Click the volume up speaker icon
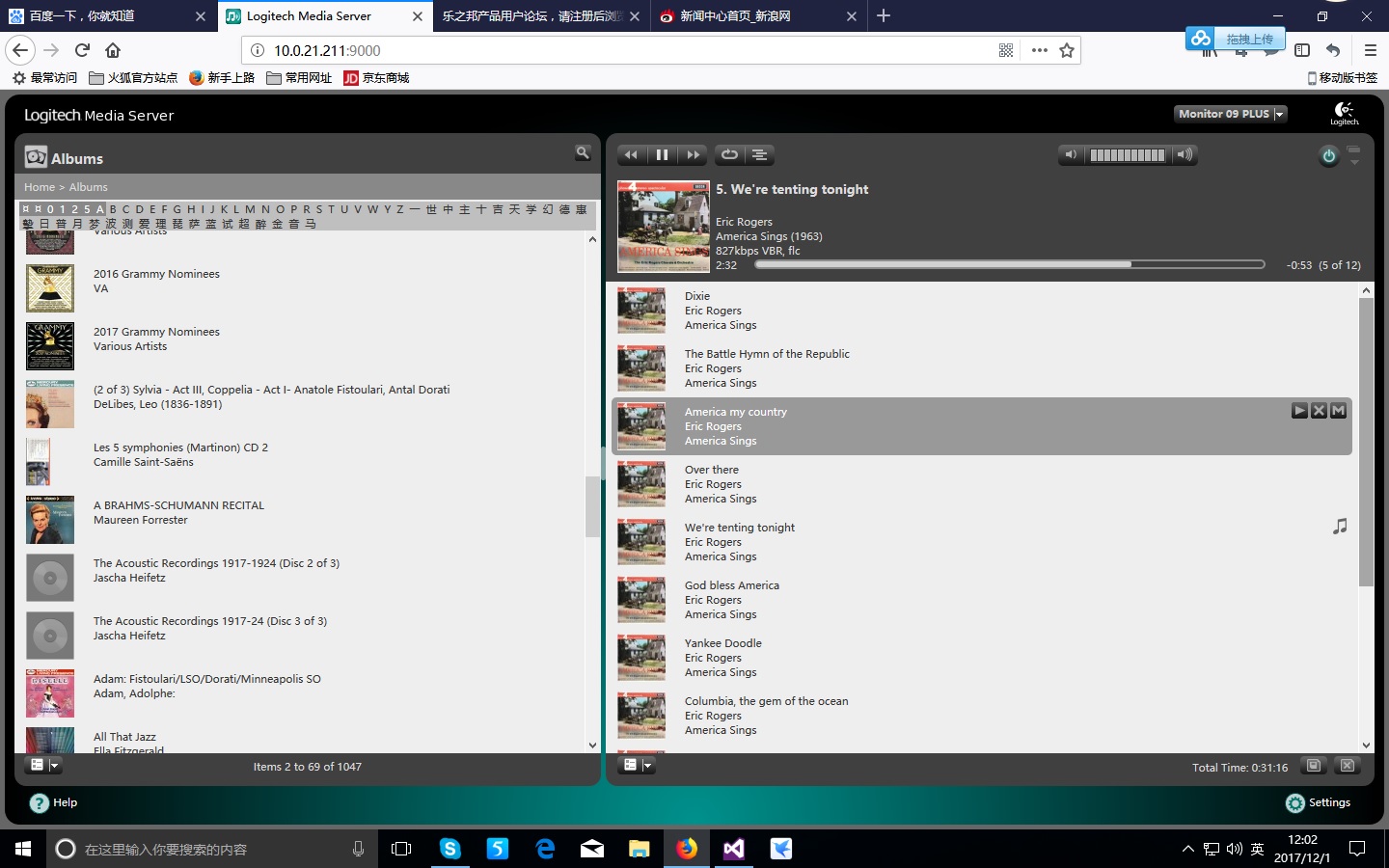The height and width of the screenshot is (868, 1389). click(x=1185, y=154)
